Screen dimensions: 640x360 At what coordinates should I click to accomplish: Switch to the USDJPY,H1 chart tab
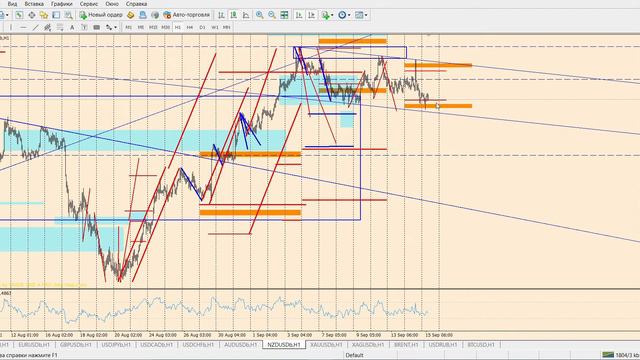[116, 345]
